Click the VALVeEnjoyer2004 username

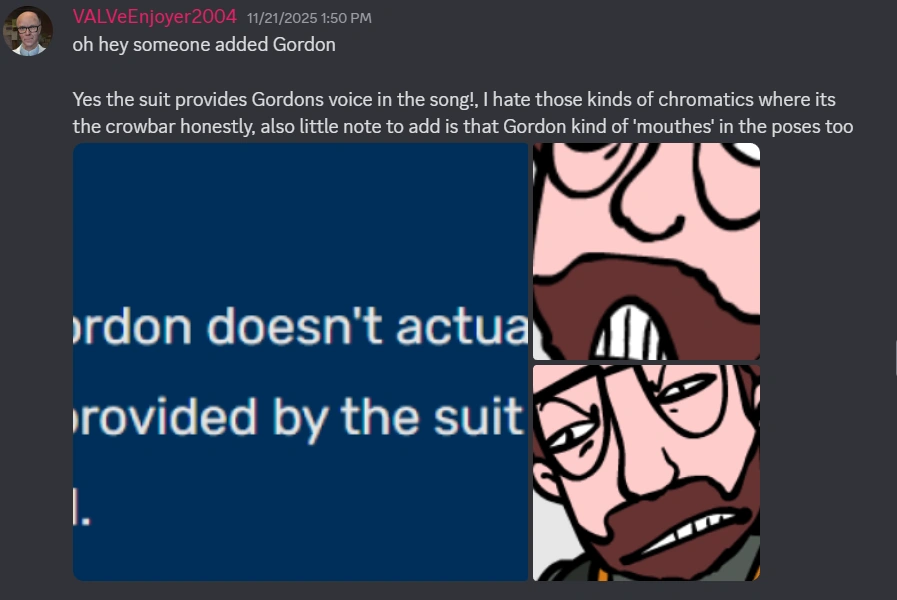154,17
